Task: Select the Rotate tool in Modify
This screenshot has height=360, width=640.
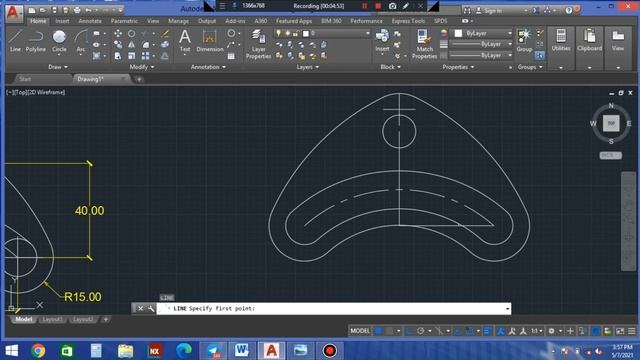Action: pos(131,33)
